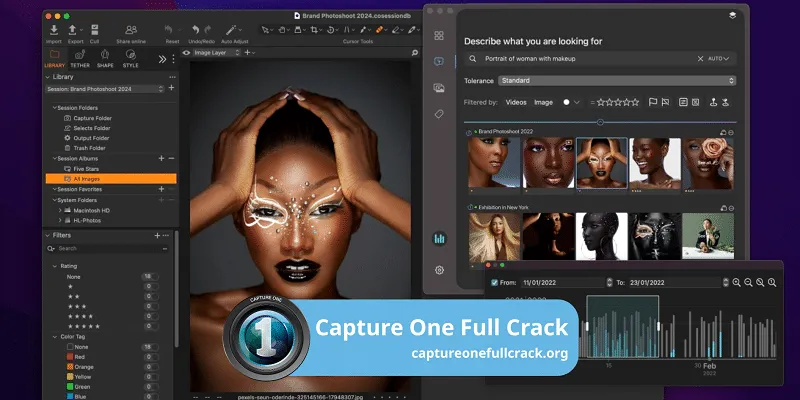The height and width of the screenshot is (400, 800).
Task: Toggle the From date checkbox
Action: 494,282
